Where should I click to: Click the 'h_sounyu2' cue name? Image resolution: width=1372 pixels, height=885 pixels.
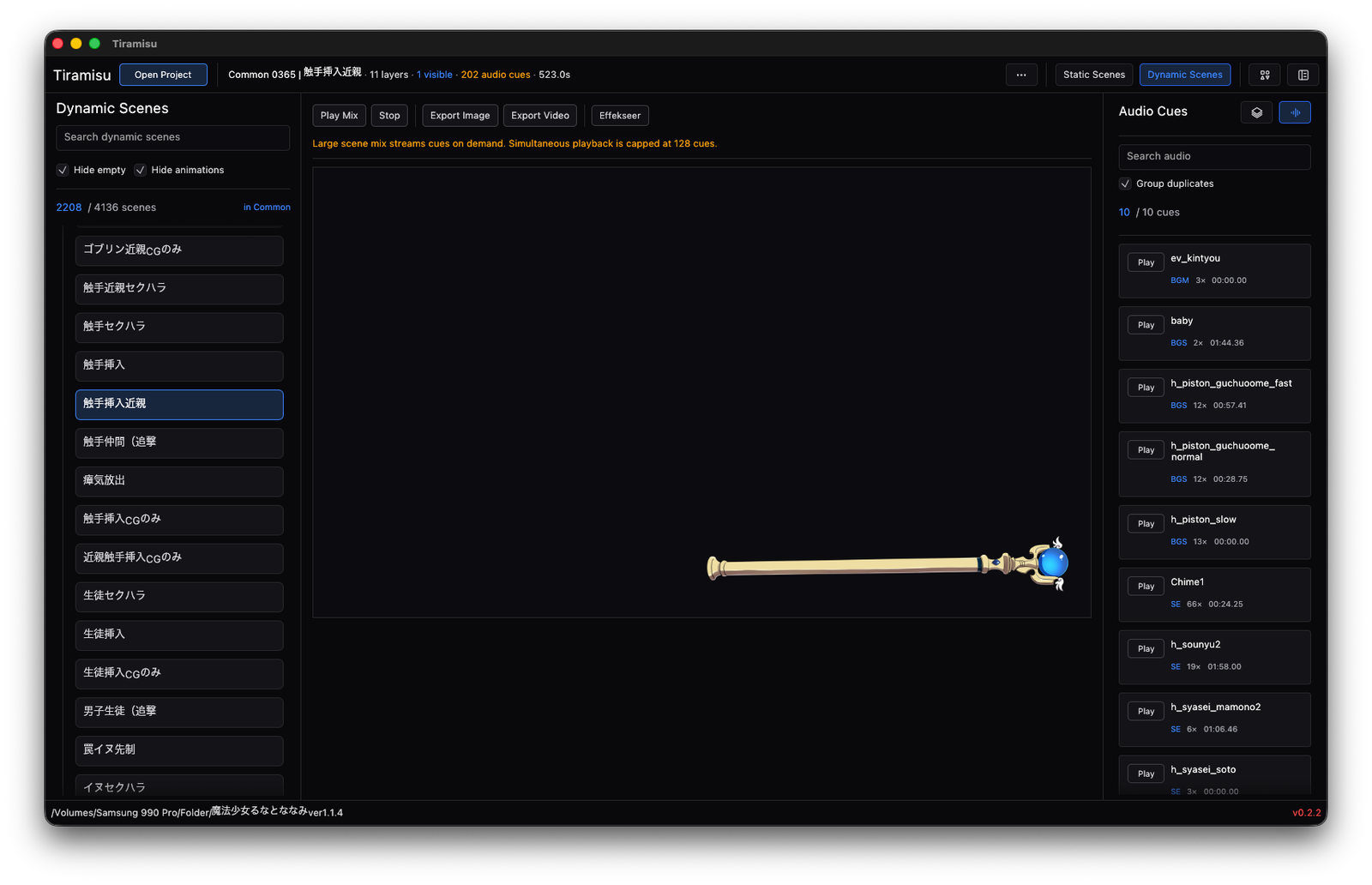[1195, 645]
